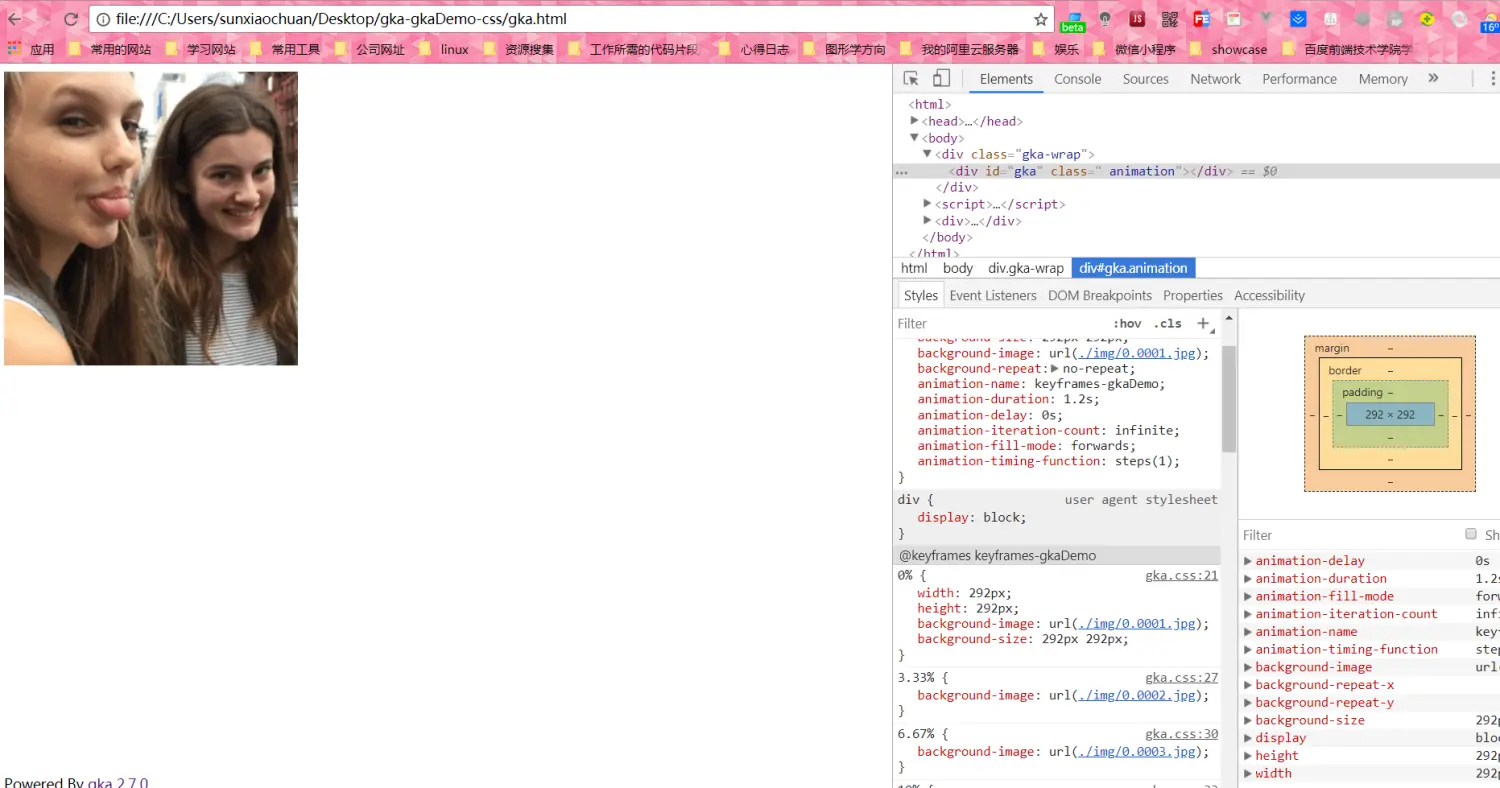
Task: Open gka.css:30 source link
Action: coord(1182,733)
